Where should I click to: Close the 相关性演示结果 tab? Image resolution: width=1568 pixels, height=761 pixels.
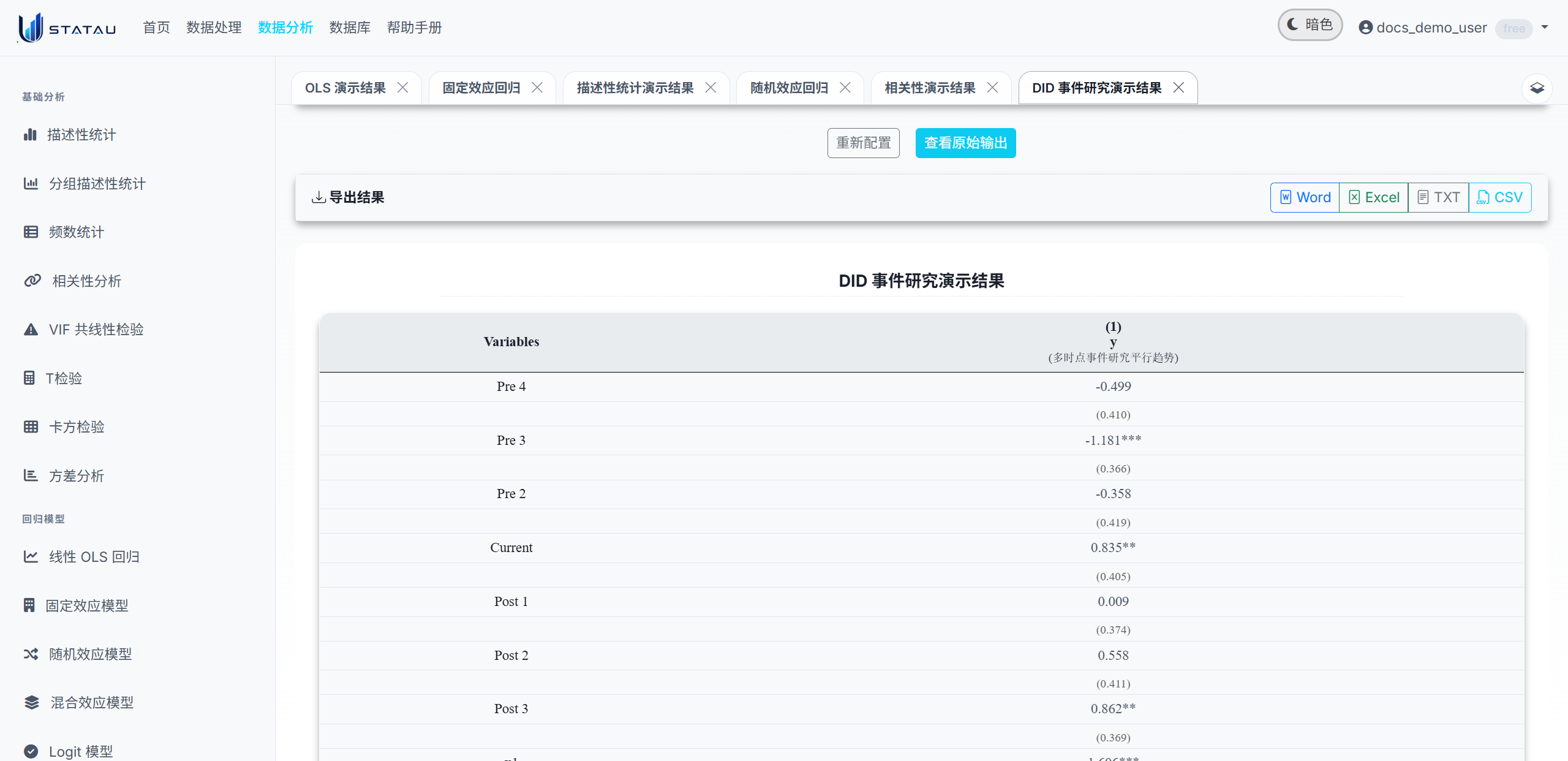click(x=992, y=88)
